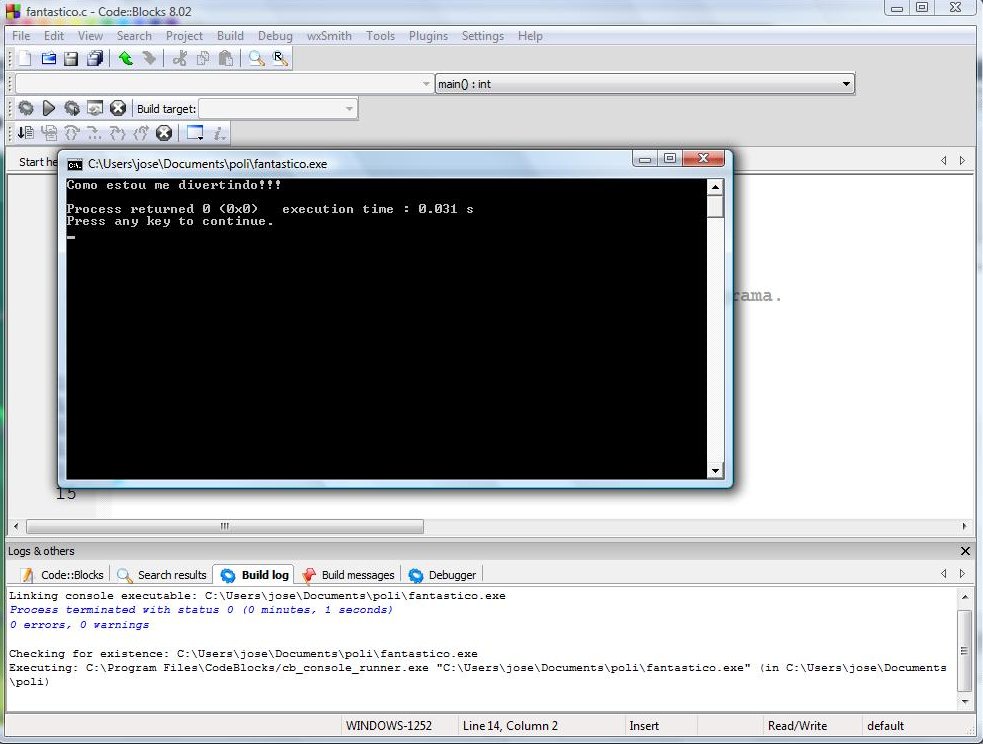Screen dimensions: 983x744
Task: Click the Replace icon in toolbar
Action: (x=281, y=59)
